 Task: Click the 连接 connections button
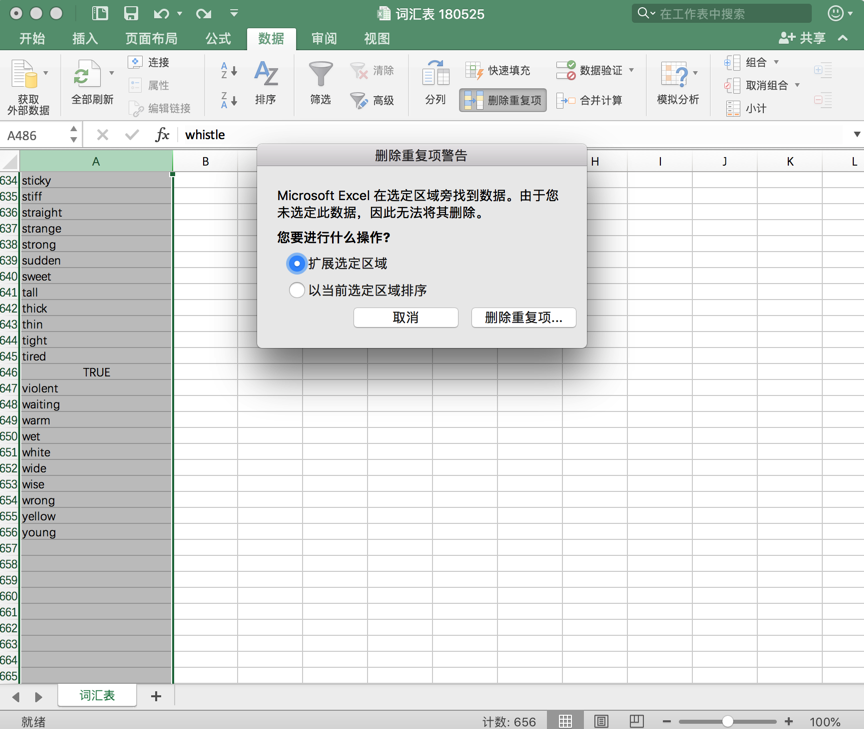click(149, 62)
